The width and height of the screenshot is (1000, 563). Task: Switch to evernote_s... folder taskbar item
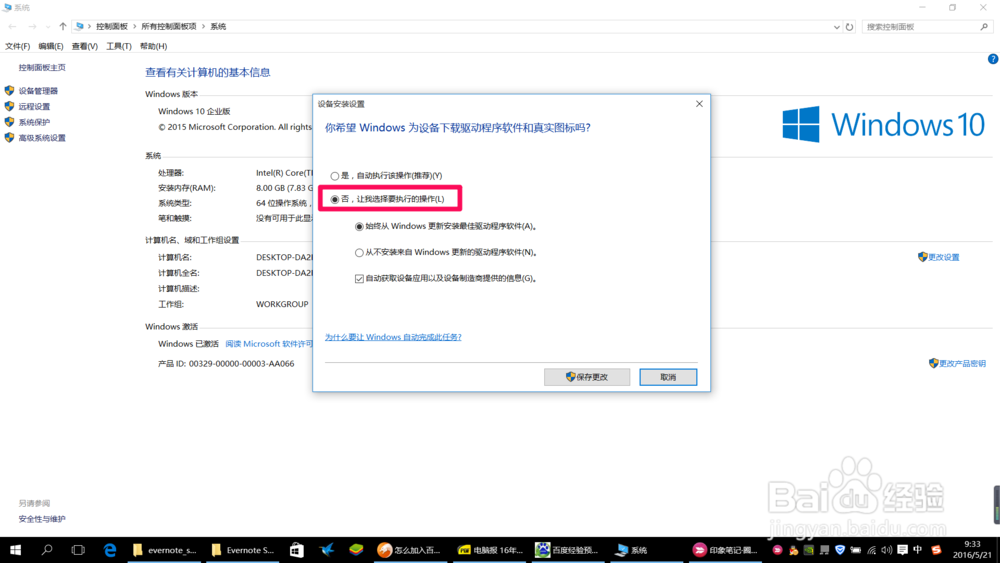pyautogui.click(x=166, y=550)
